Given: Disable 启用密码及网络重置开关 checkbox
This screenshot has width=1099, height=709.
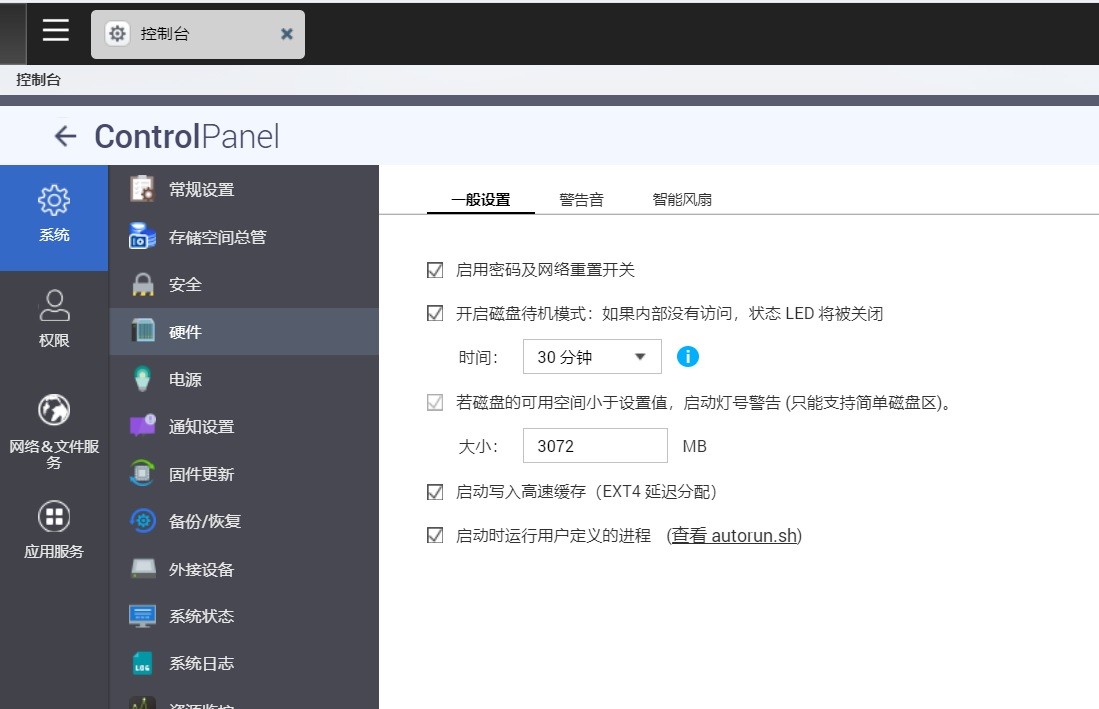Looking at the screenshot, I should (x=435, y=270).
